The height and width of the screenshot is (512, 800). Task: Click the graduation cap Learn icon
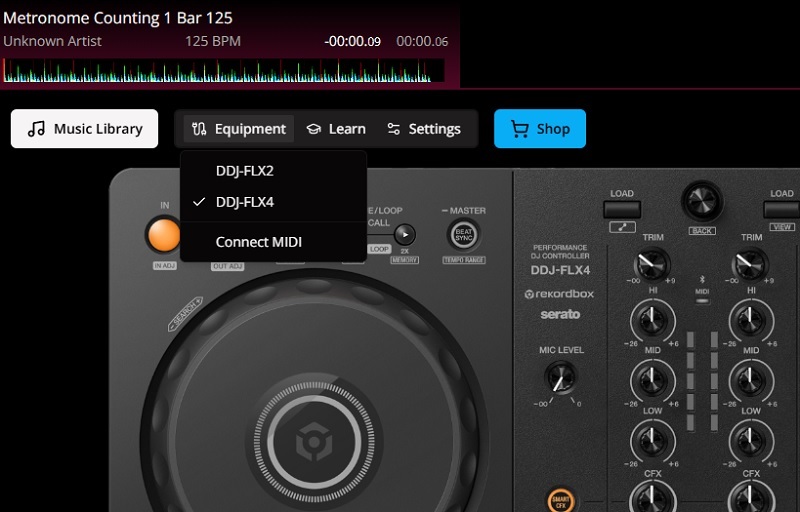click(x=314, y=129)
